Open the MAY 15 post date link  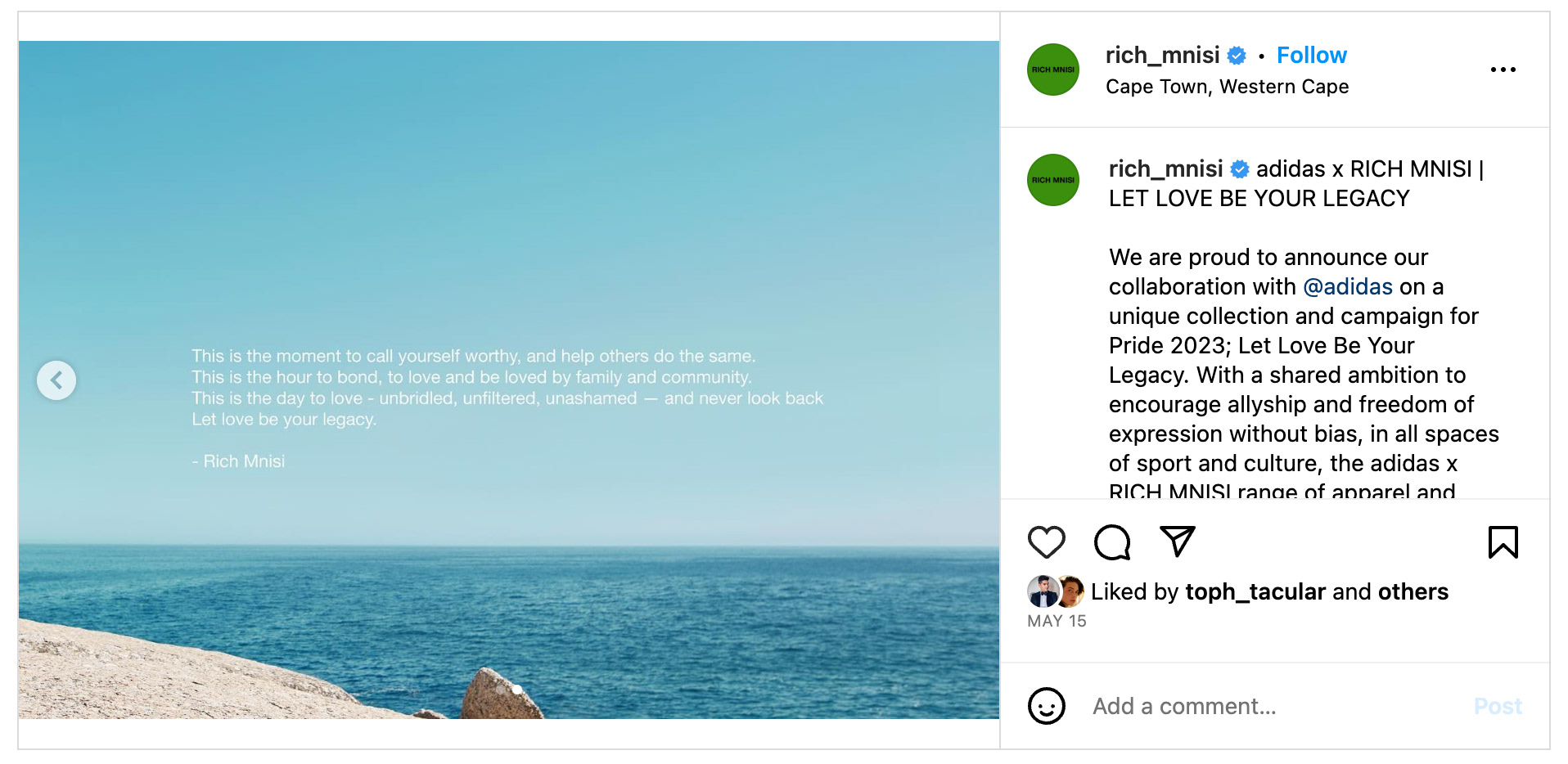pyautogui.click(x=1057, y=621)
